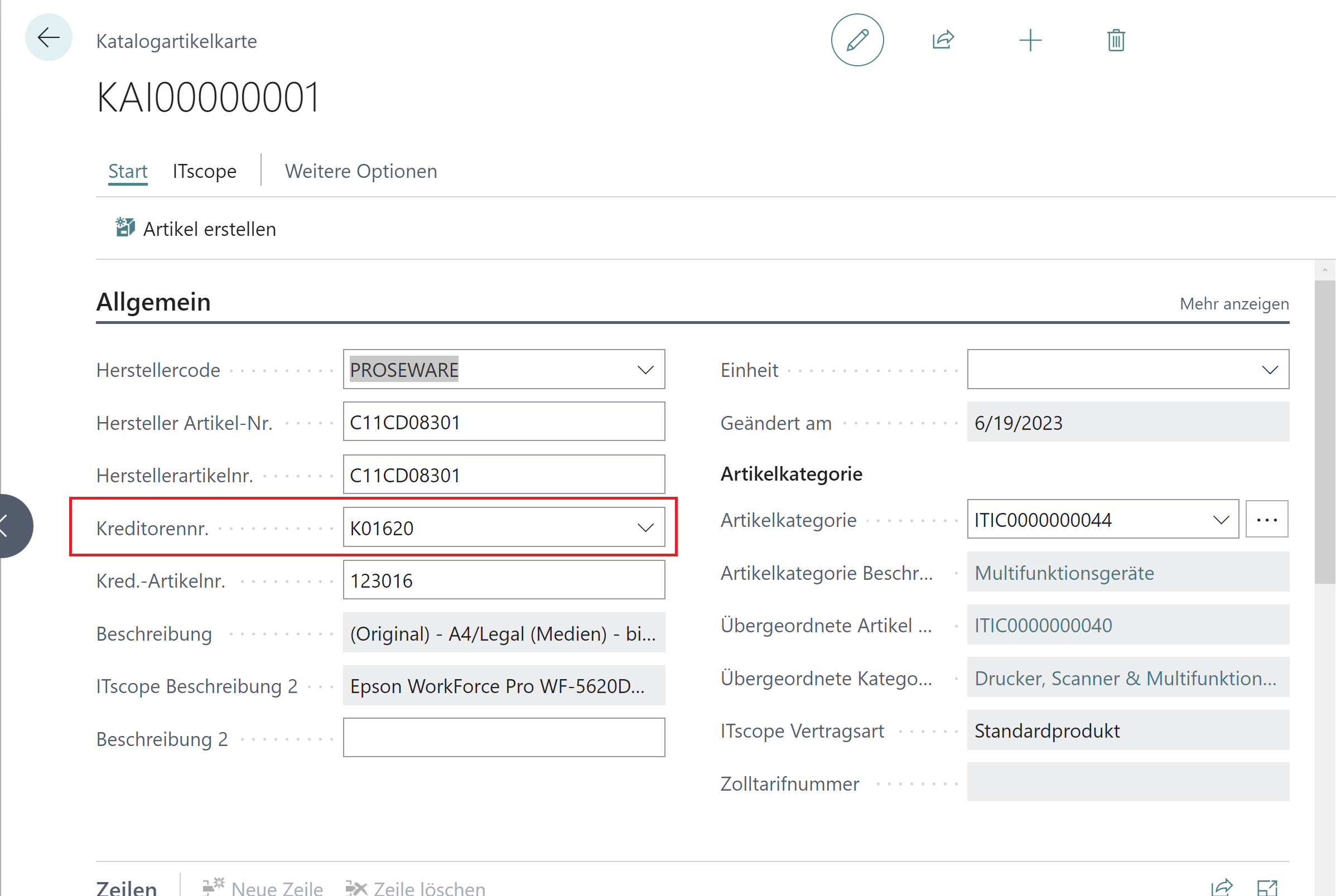Click the pencil edit icon
This screenshot has height=896, width=1336.
coord(856,40)
